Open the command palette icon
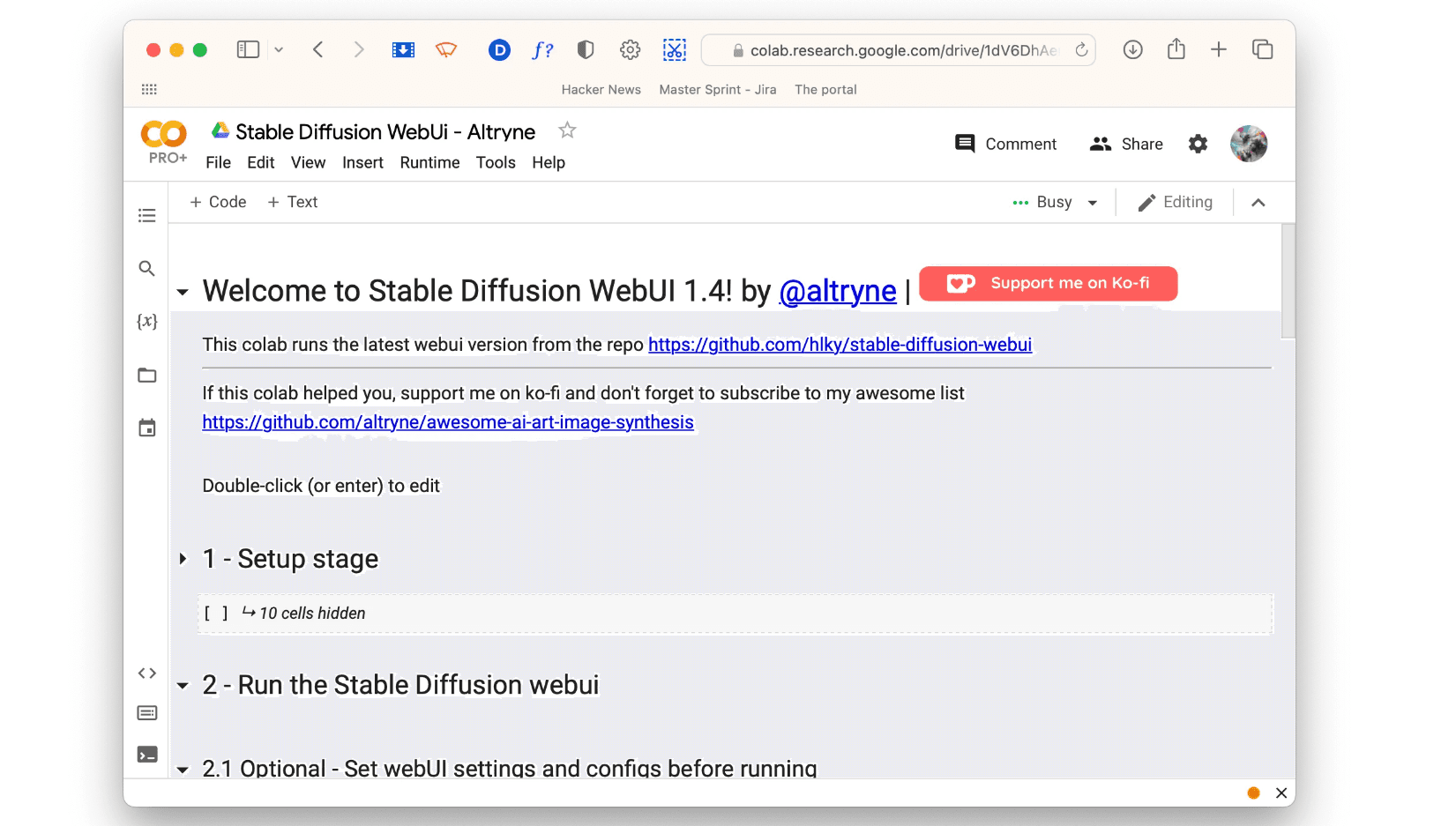The image size is (1456, 826). click(147, 712)
